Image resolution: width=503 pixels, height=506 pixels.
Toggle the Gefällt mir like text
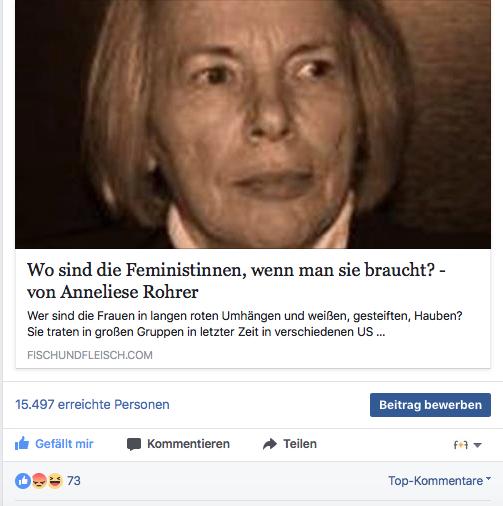click(x=64, y=444)
